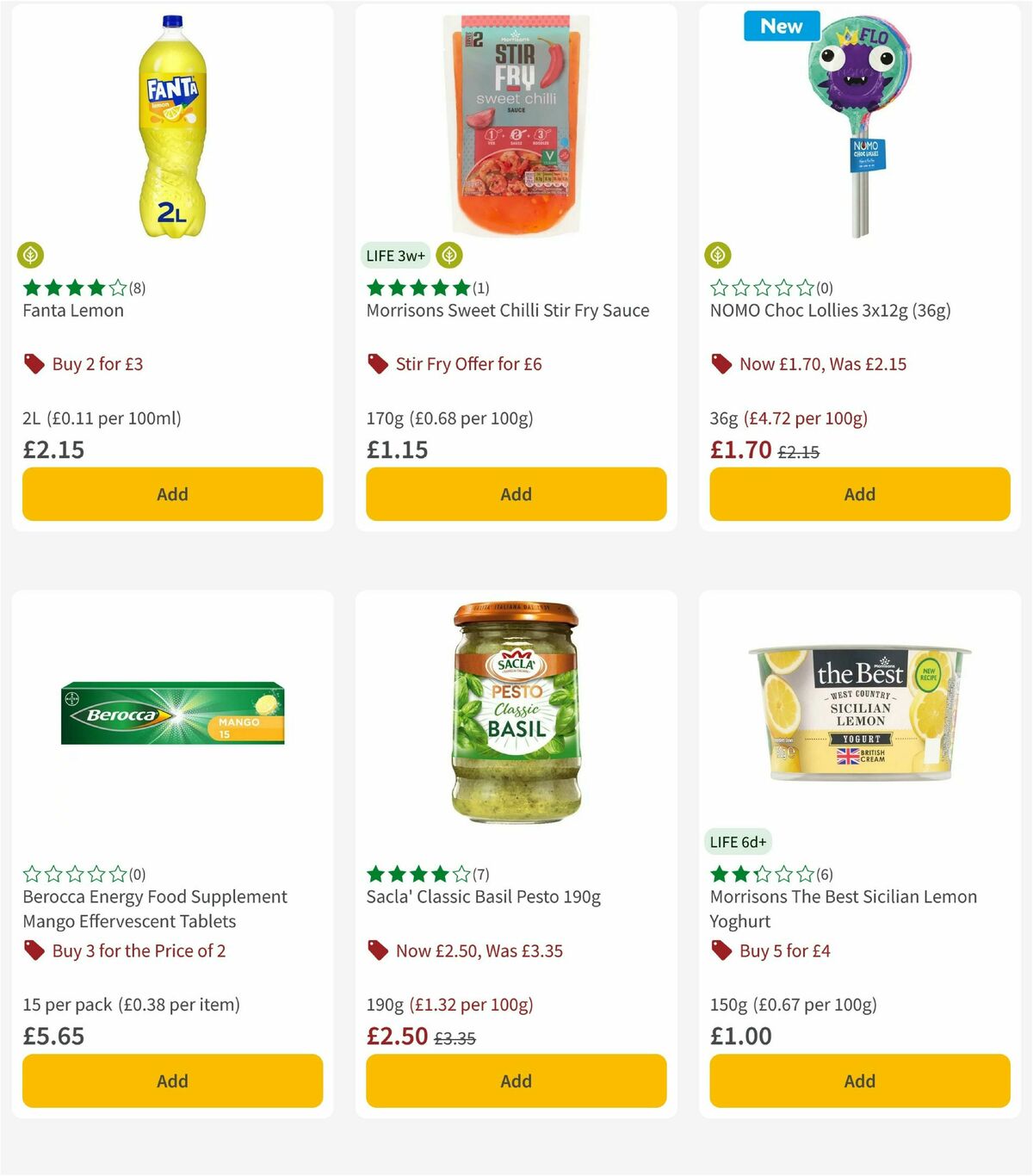The height and width of the screenshot is (1176, 1033).
Task: Click the tag icon beside Now £1.70 offer
Action: [x=721, y=363]
